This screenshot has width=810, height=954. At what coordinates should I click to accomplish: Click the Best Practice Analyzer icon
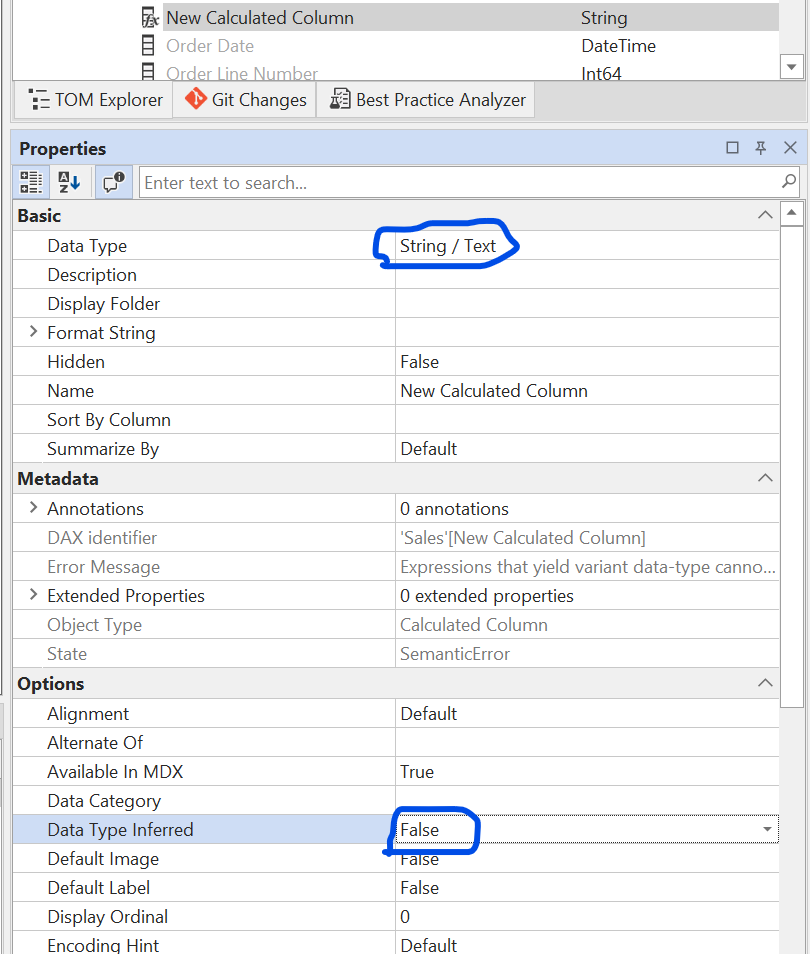pyautogui.click(x=338, y=99)
